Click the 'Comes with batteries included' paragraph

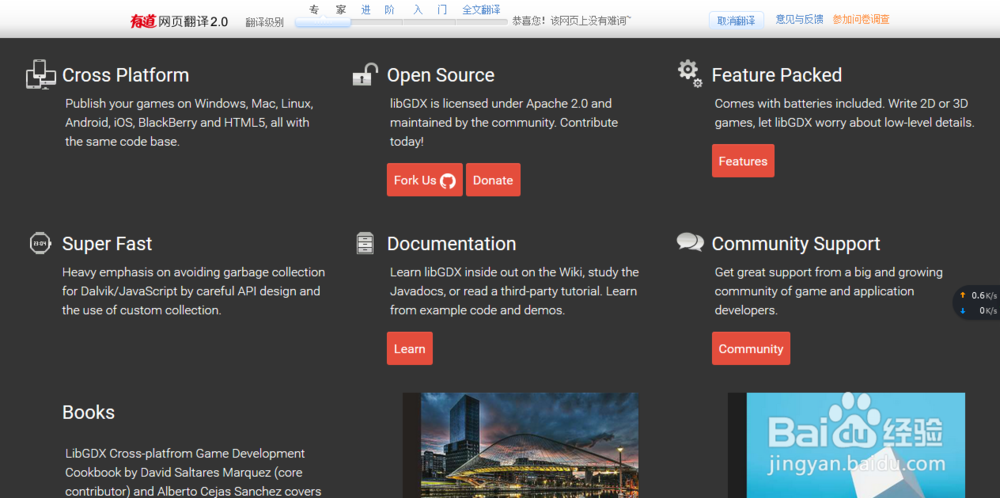tap(844, 113)
